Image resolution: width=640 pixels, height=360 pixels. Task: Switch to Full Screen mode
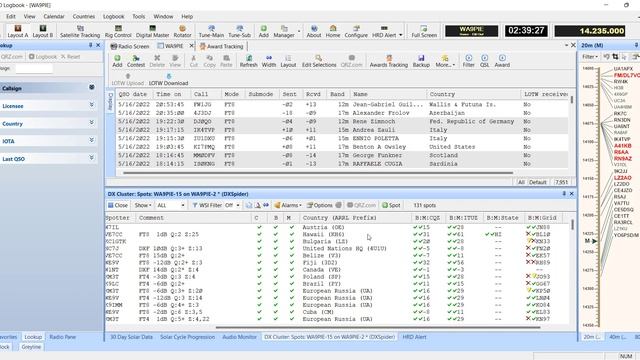(424, 31)
